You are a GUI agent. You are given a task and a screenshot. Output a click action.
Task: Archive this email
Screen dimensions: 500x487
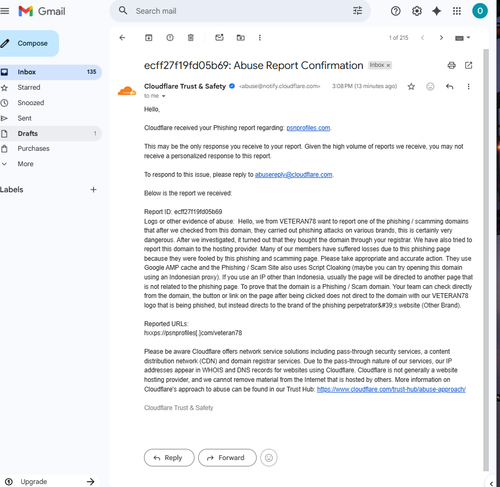149,38
